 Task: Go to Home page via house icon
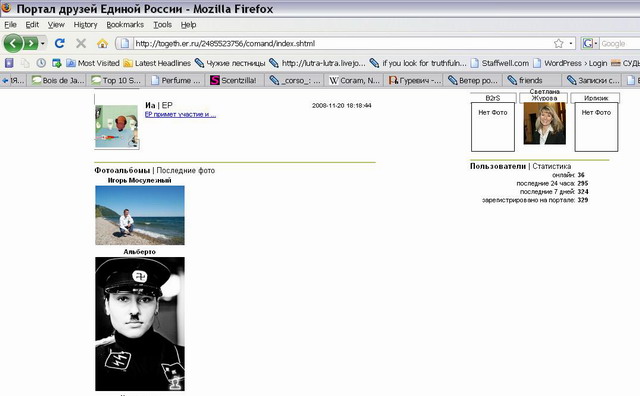coord(102,43)
